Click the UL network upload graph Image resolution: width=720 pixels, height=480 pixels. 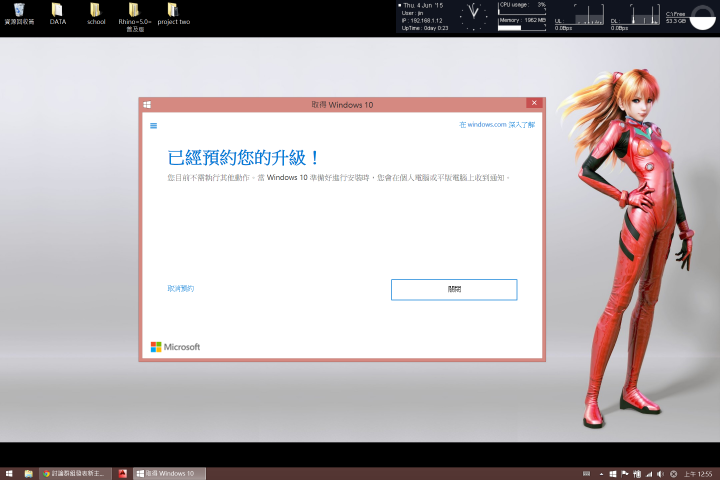click(x=579, y=17)
